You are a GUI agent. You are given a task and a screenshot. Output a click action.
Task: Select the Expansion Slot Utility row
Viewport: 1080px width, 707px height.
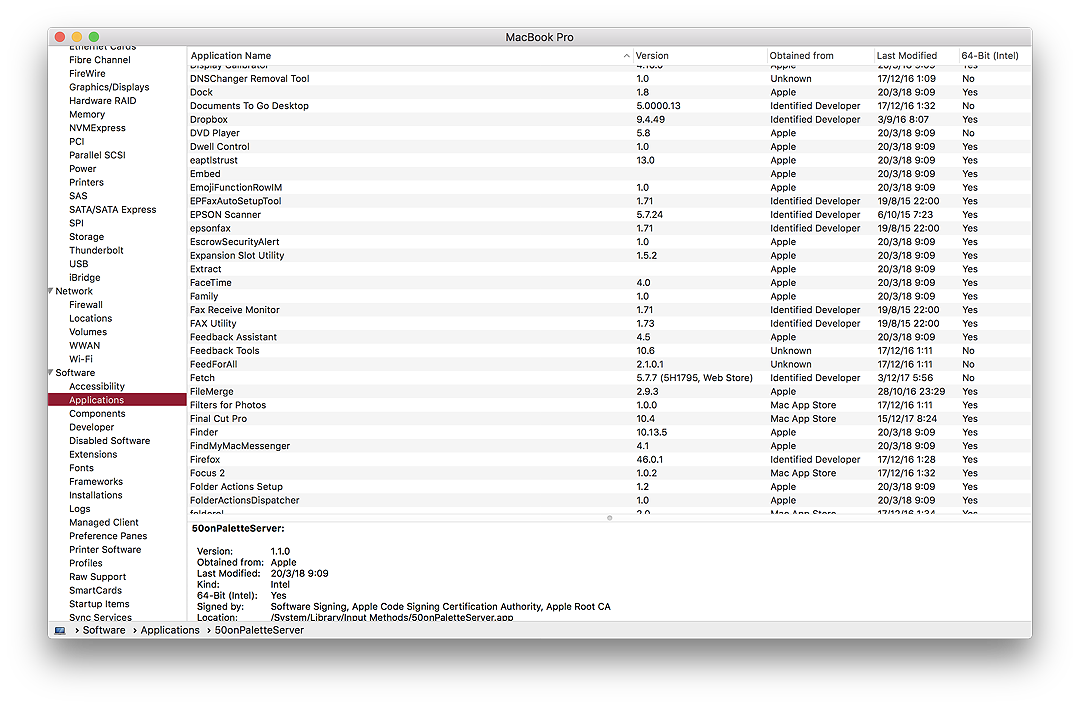pos(609,256)
